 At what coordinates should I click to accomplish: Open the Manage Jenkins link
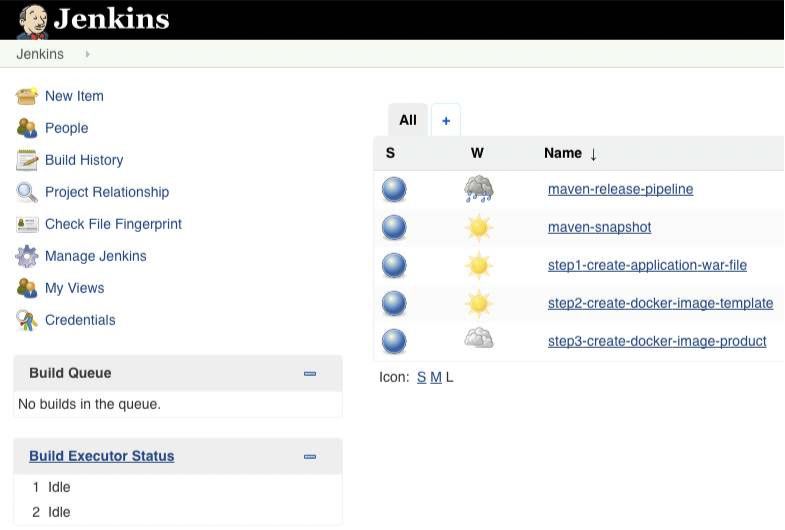click(96, 256)
